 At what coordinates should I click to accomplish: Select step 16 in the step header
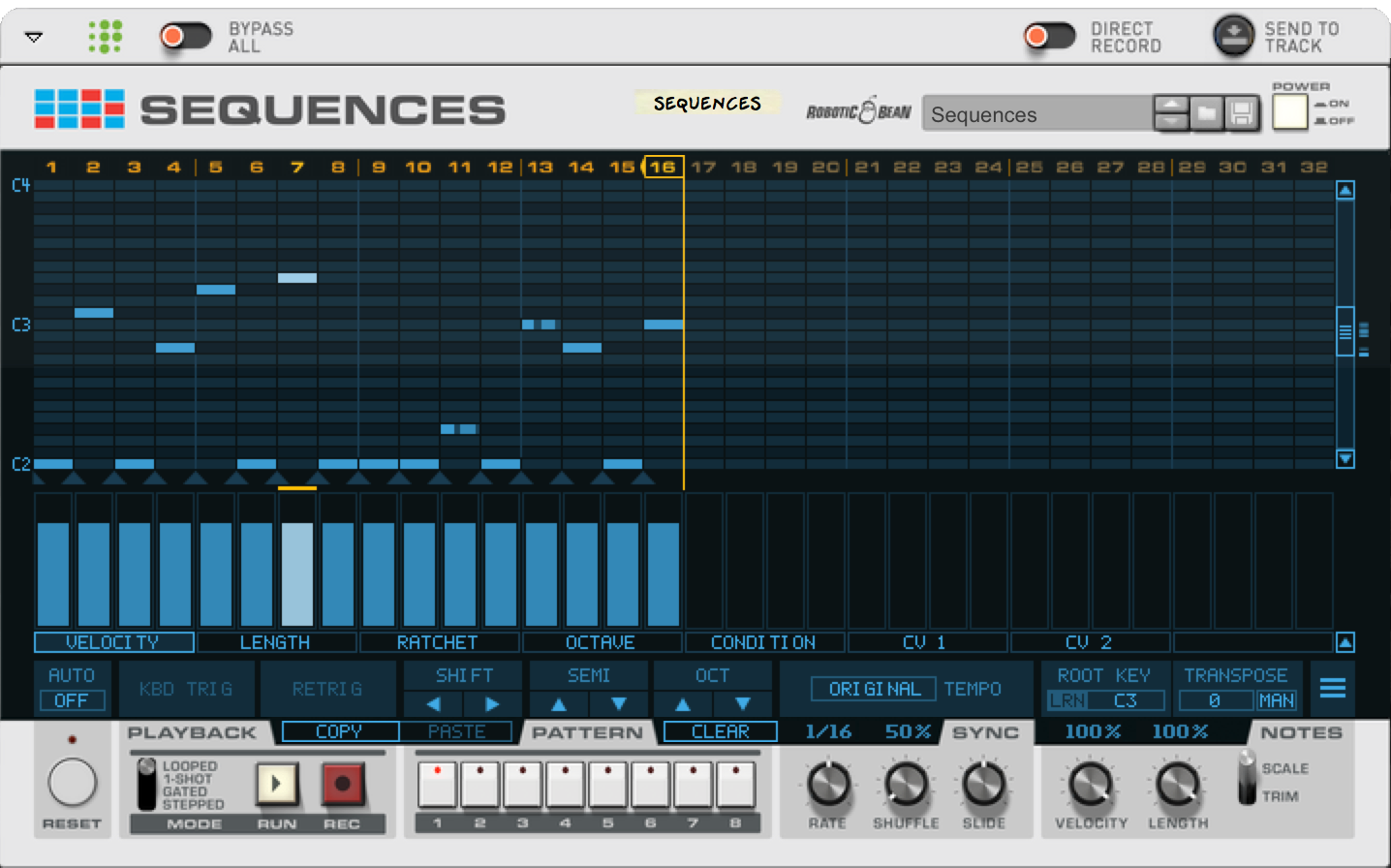(x=663, y=167)
